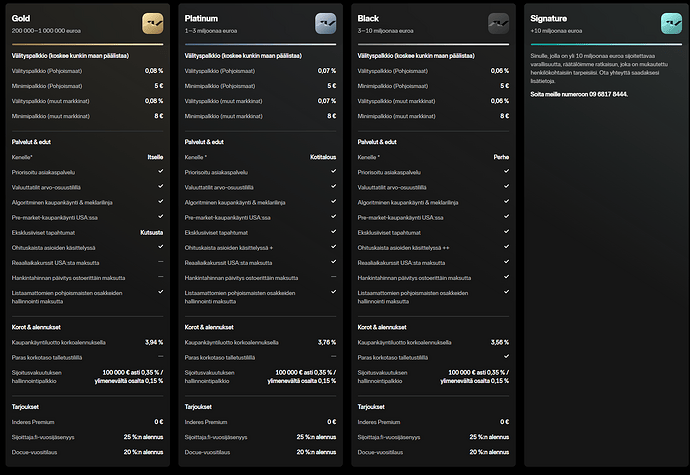This screenshot has width=690, height=475.
Task: Click the Signature tier logo icon
Action: 672,23
